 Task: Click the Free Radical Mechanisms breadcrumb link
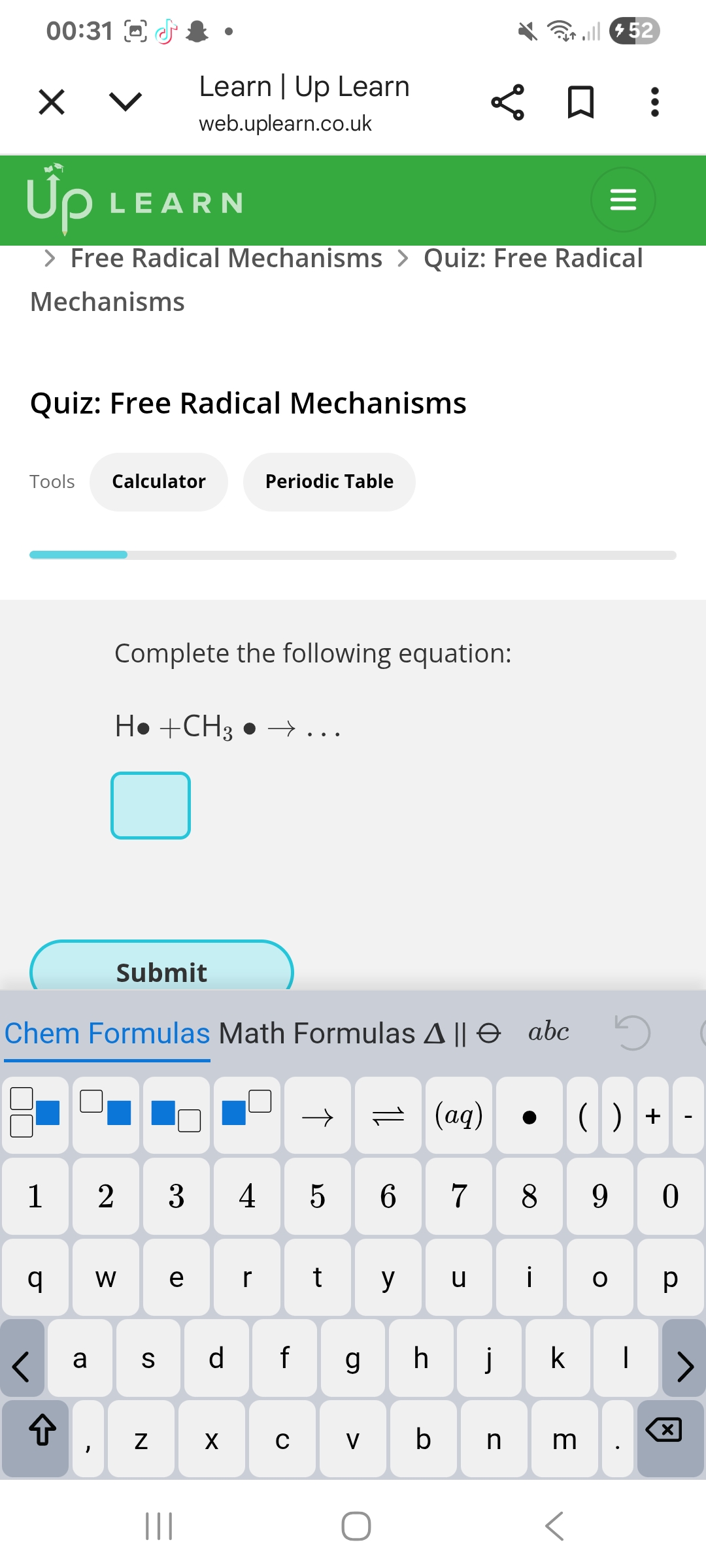pos(226,259)
